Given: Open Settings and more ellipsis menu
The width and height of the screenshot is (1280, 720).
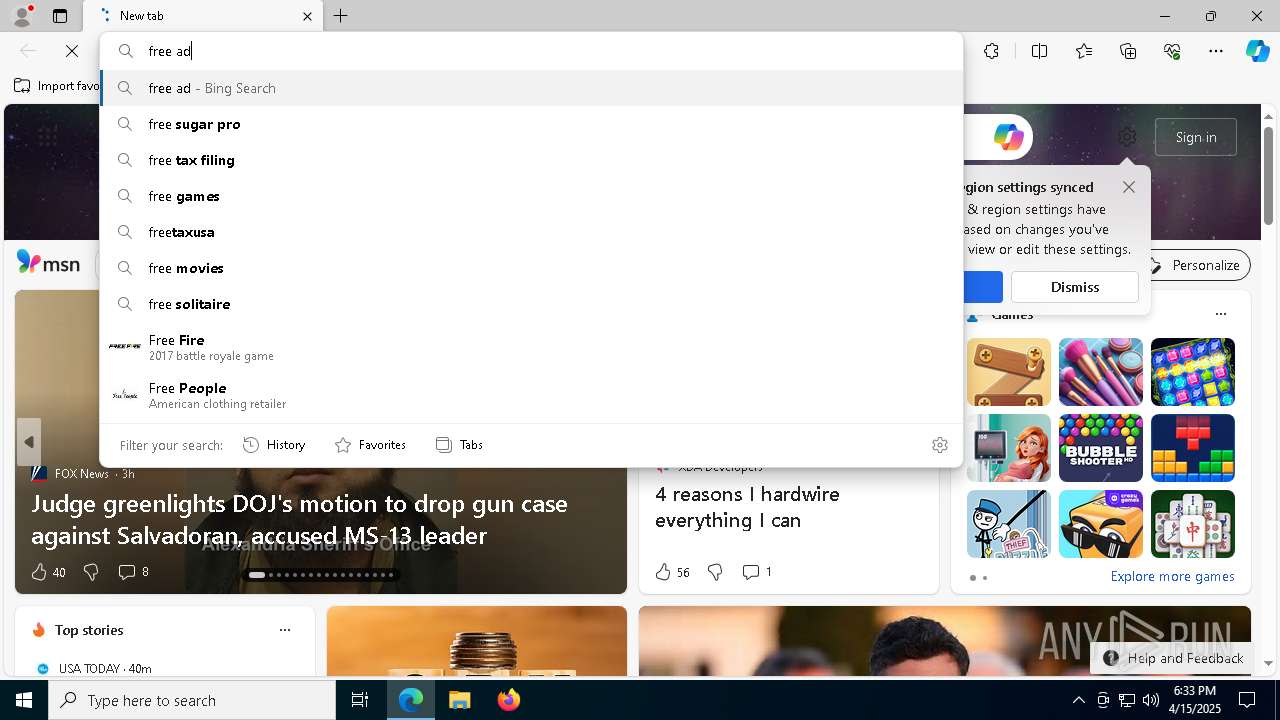Looking at the screenshot, I should point(1216,51).
